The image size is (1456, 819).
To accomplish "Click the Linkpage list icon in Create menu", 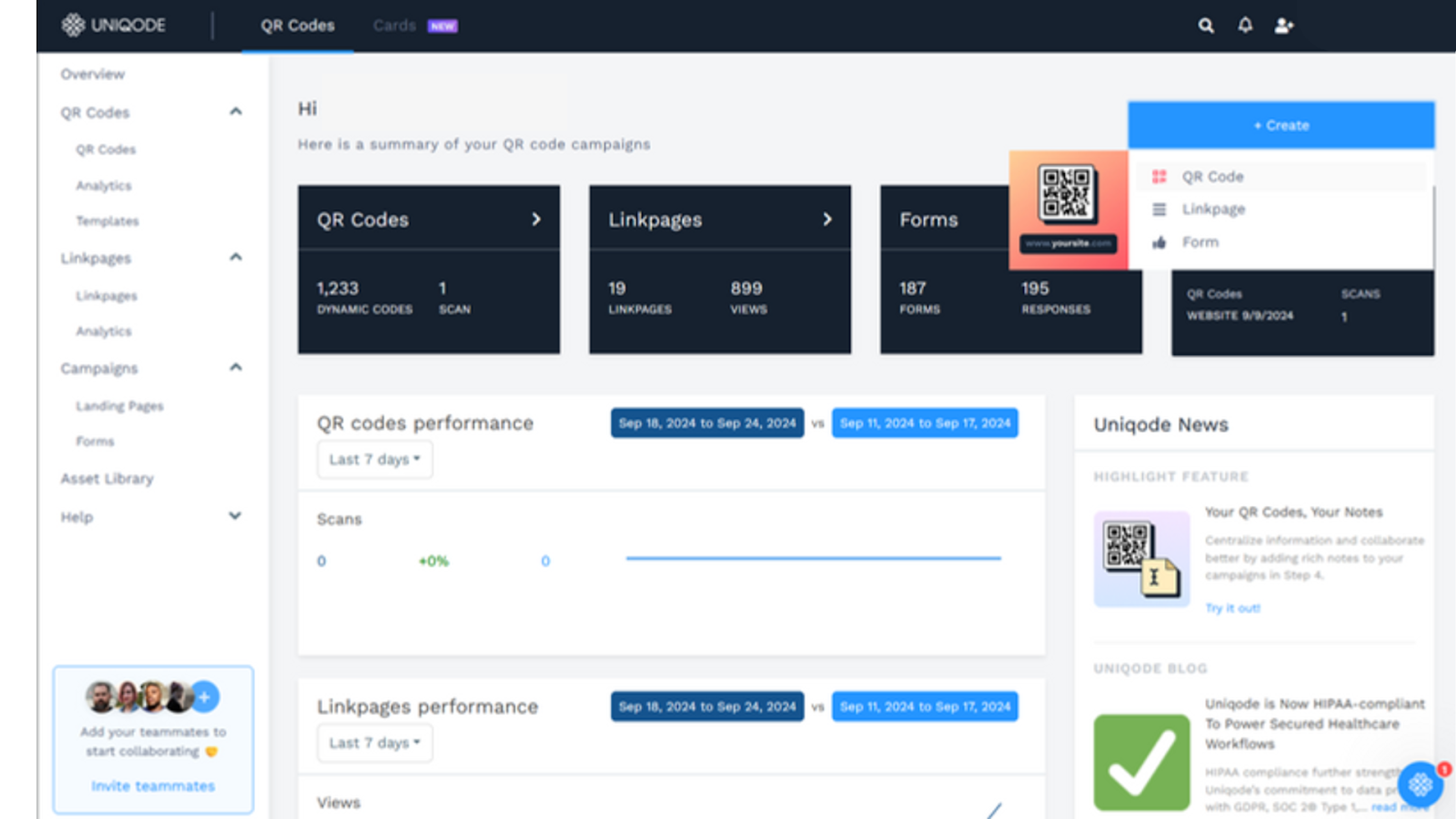I will coord(1159,210).
